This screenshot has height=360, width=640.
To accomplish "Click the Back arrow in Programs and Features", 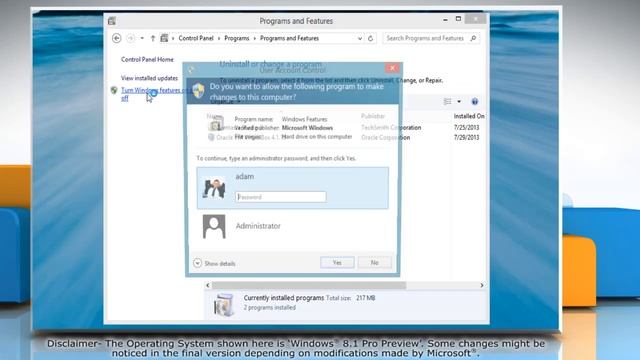I will [117, 38].
